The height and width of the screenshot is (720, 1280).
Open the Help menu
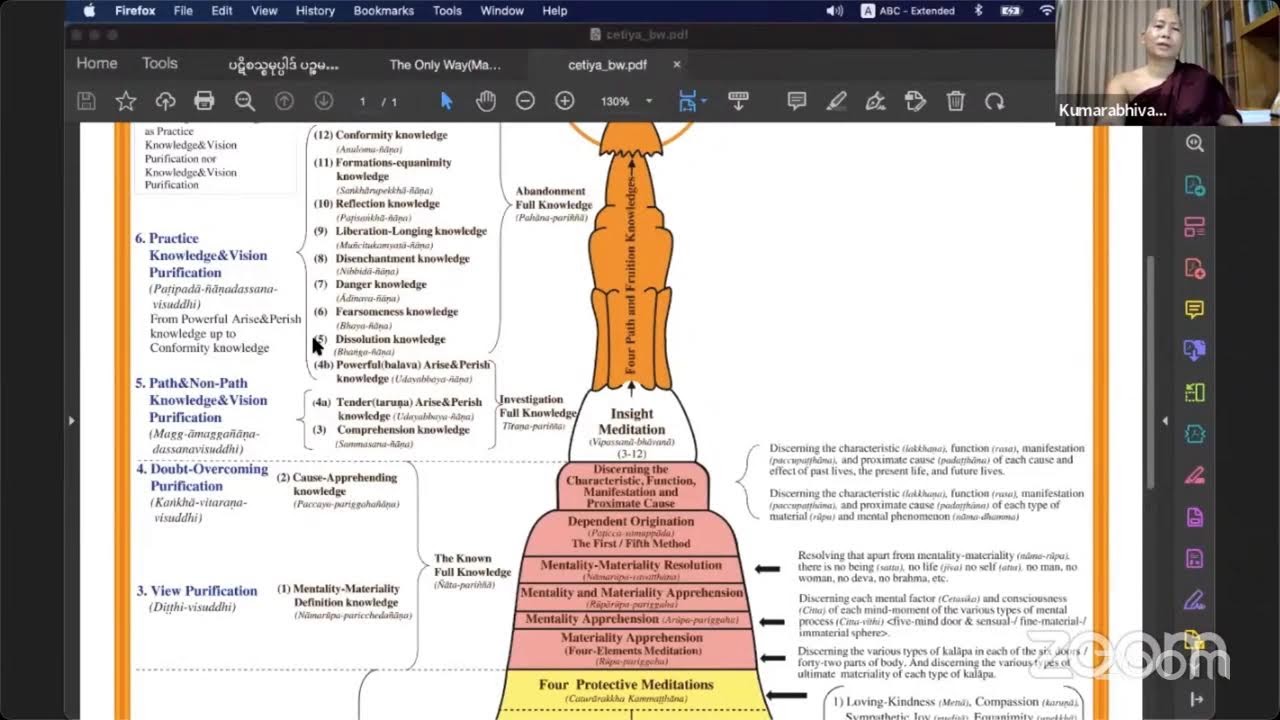click(x=555, y=11)
